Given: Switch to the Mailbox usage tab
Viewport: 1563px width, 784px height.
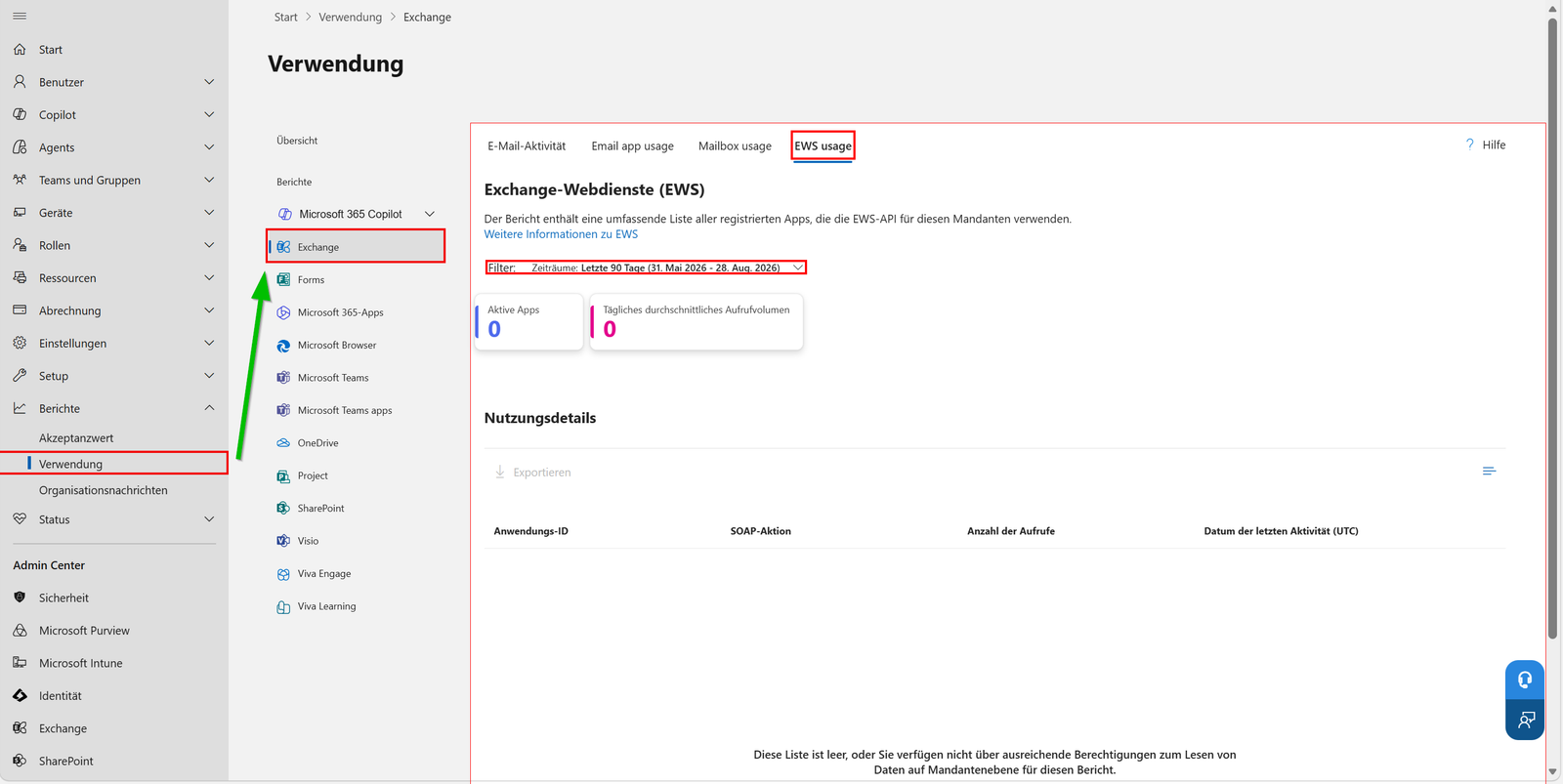Looking at the screenshot, I should click(x=735, y=146).
